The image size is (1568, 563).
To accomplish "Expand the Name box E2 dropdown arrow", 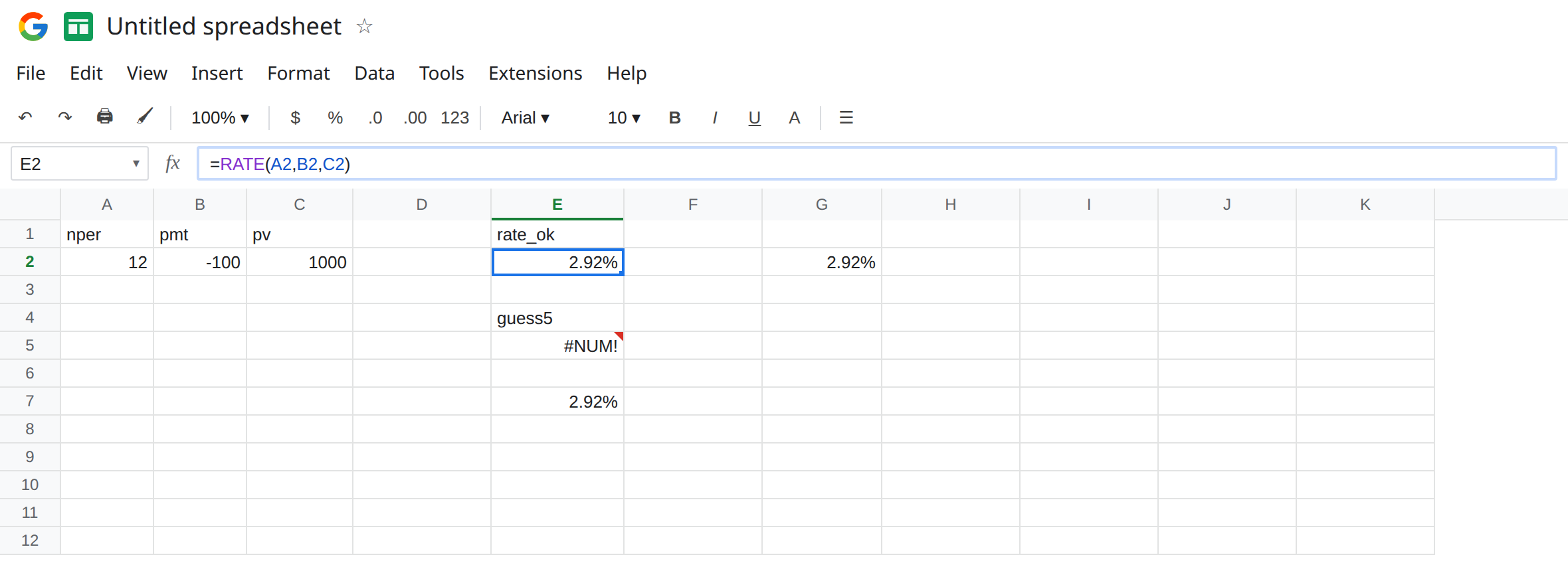I will (136, 163).
